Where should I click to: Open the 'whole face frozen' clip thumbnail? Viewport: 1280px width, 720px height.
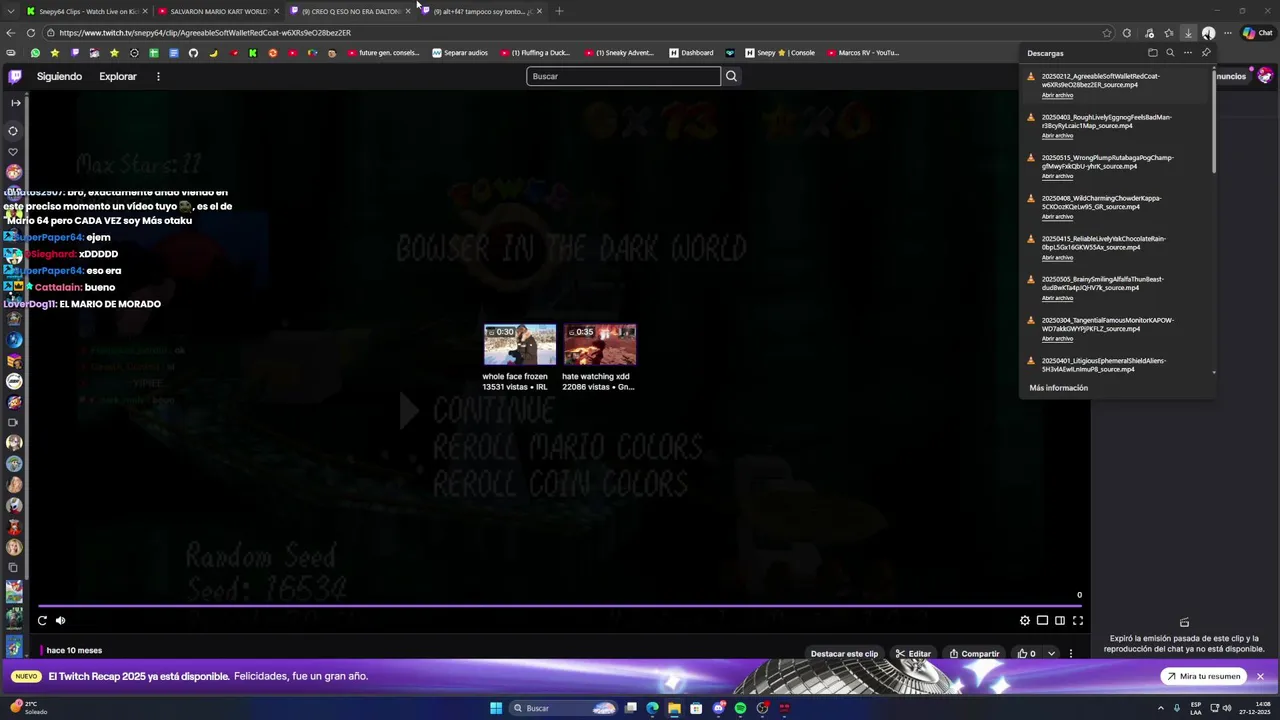tap(519, 345)
